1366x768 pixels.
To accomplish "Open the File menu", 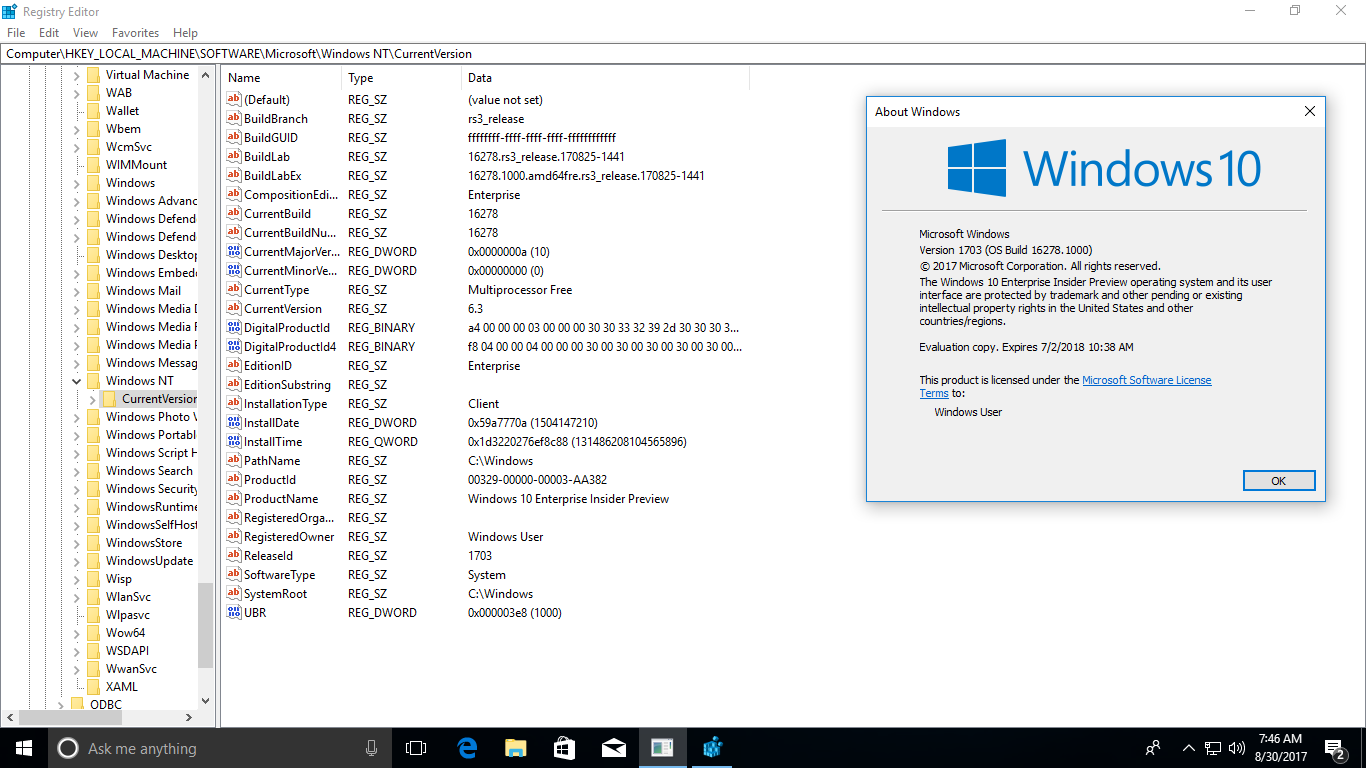I will click(x=16, y=32).
